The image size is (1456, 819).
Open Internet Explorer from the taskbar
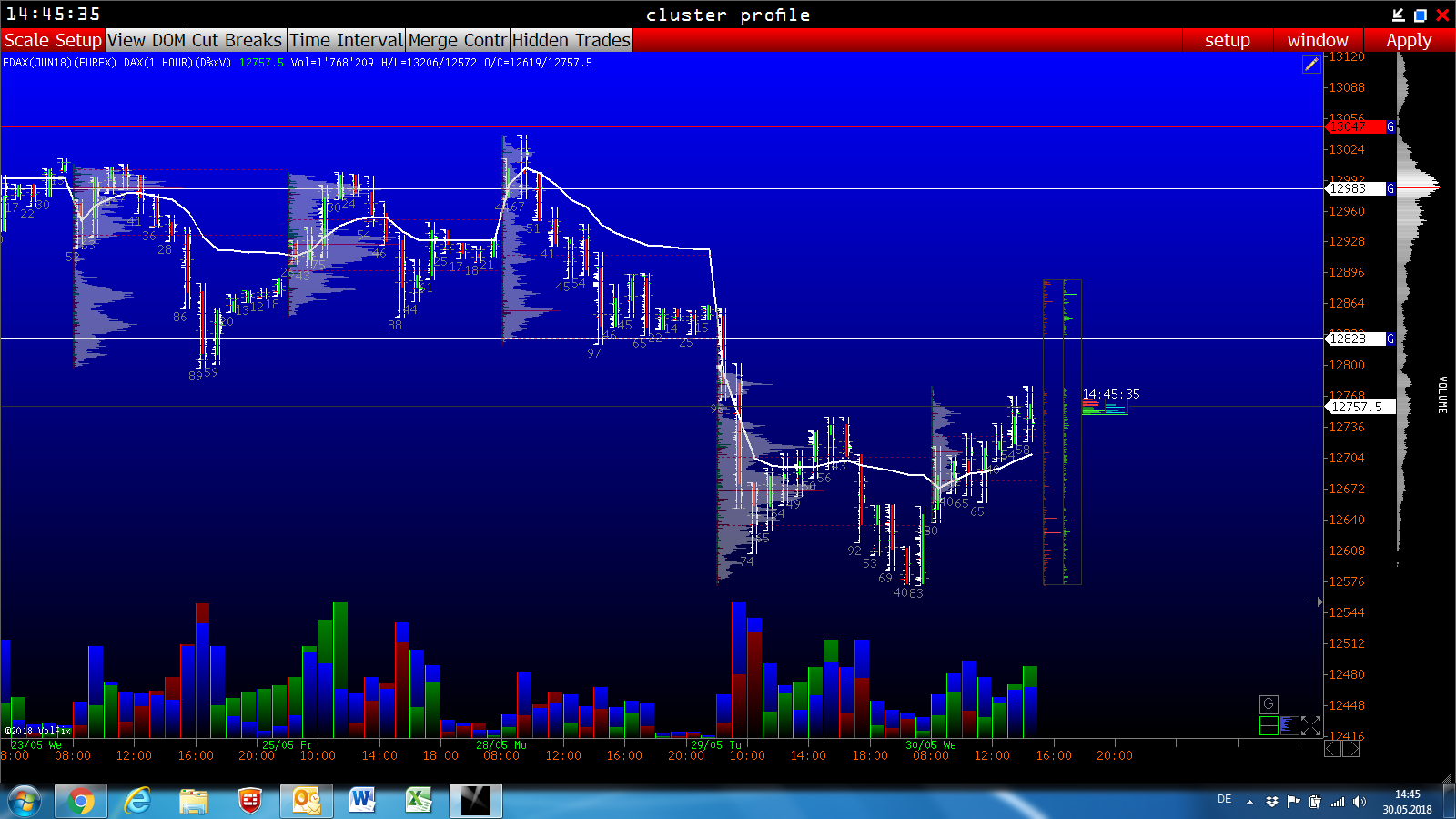[137, 801]
